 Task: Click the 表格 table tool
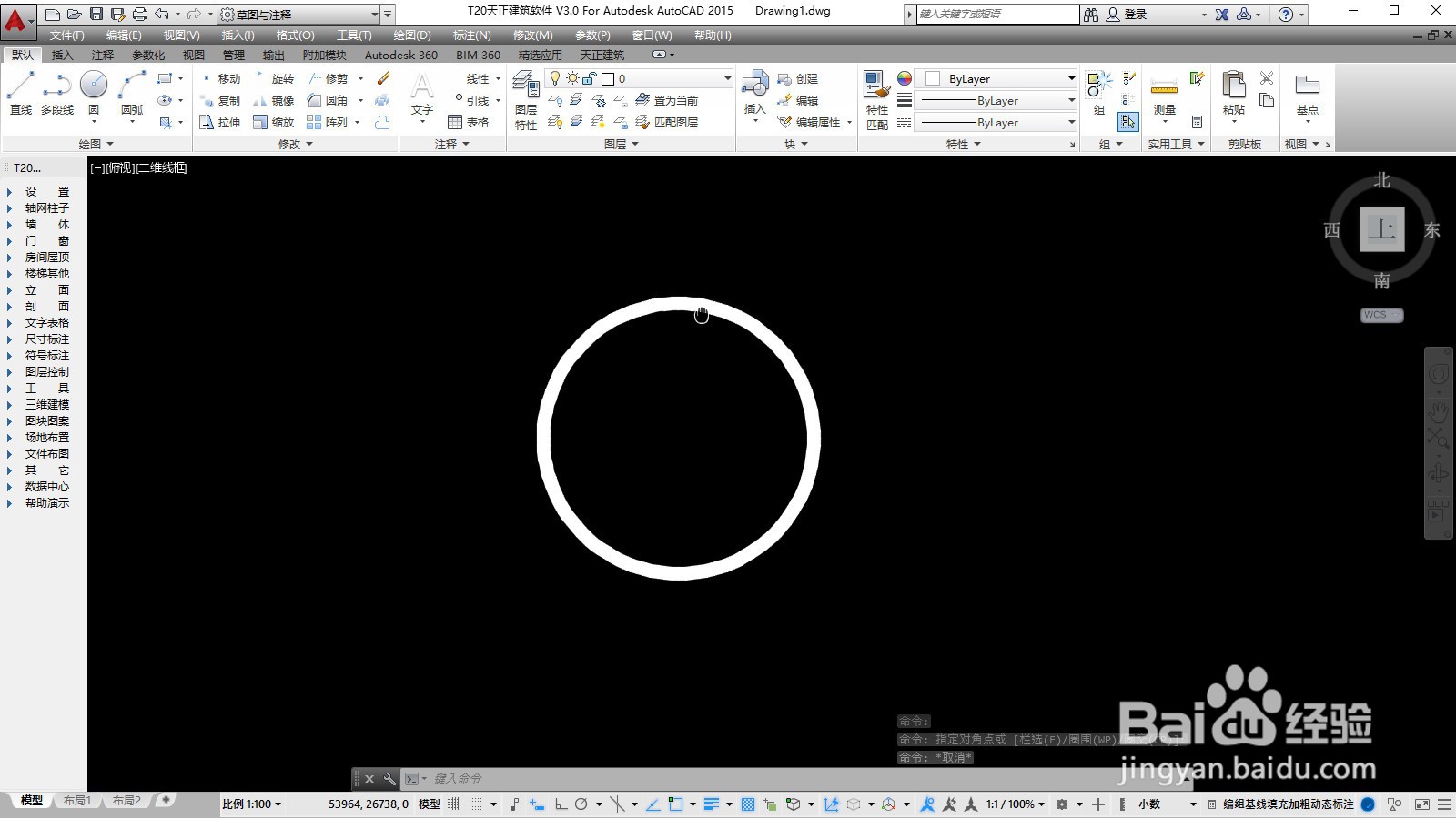tap(469, 122)
